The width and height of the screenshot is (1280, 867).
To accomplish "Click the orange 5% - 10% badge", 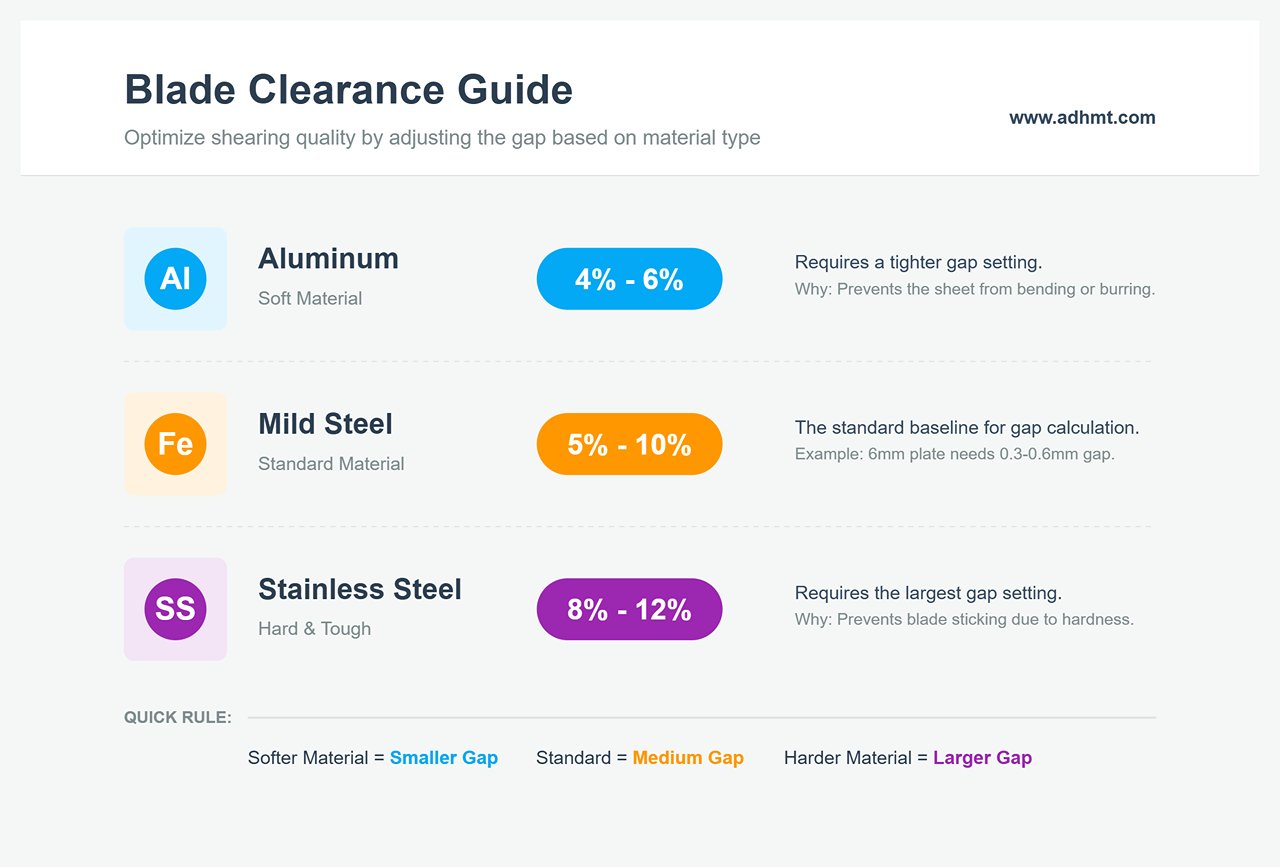I will [x=629, y=444].
